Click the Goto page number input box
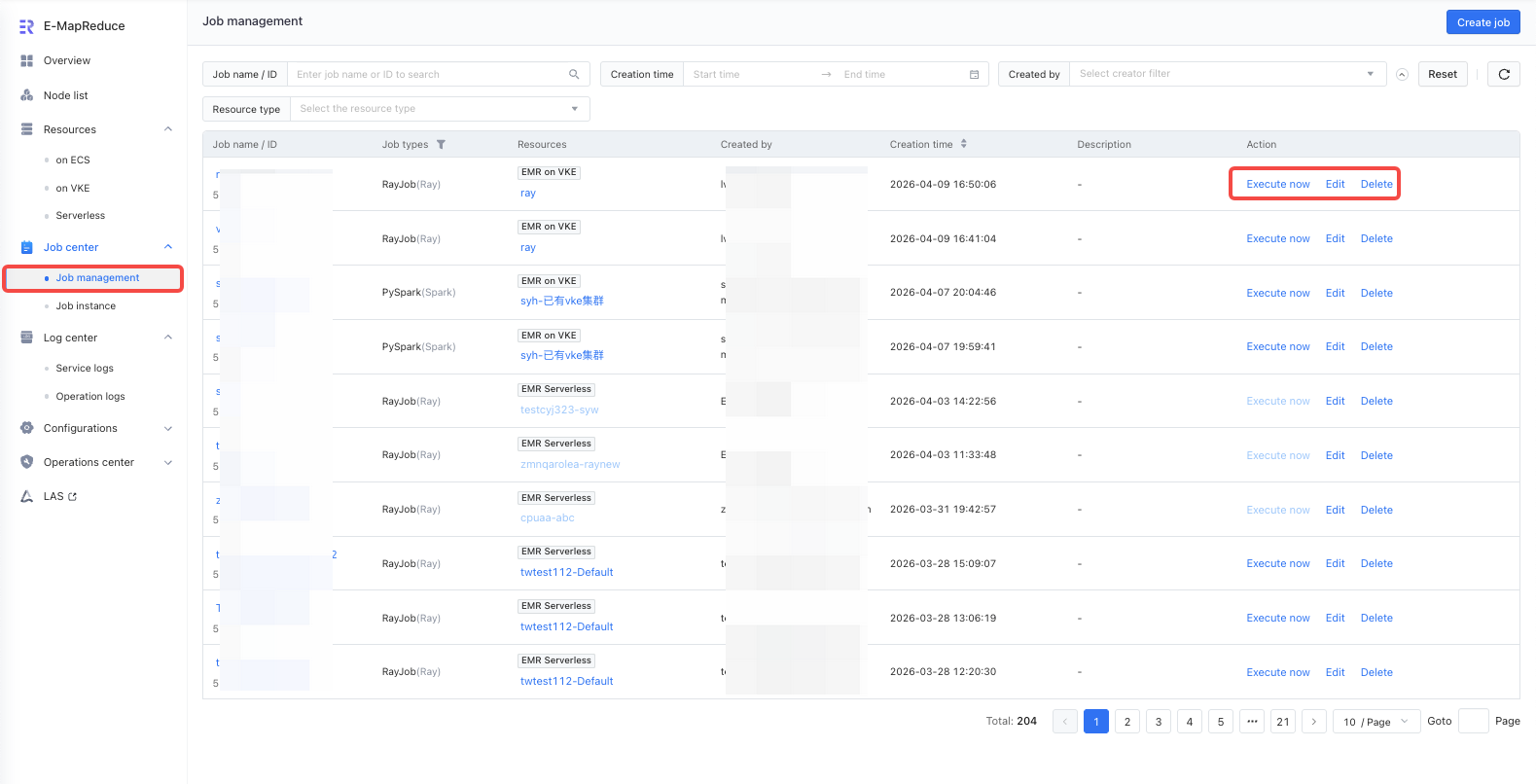1536x784 pixels. point(1474,722)
